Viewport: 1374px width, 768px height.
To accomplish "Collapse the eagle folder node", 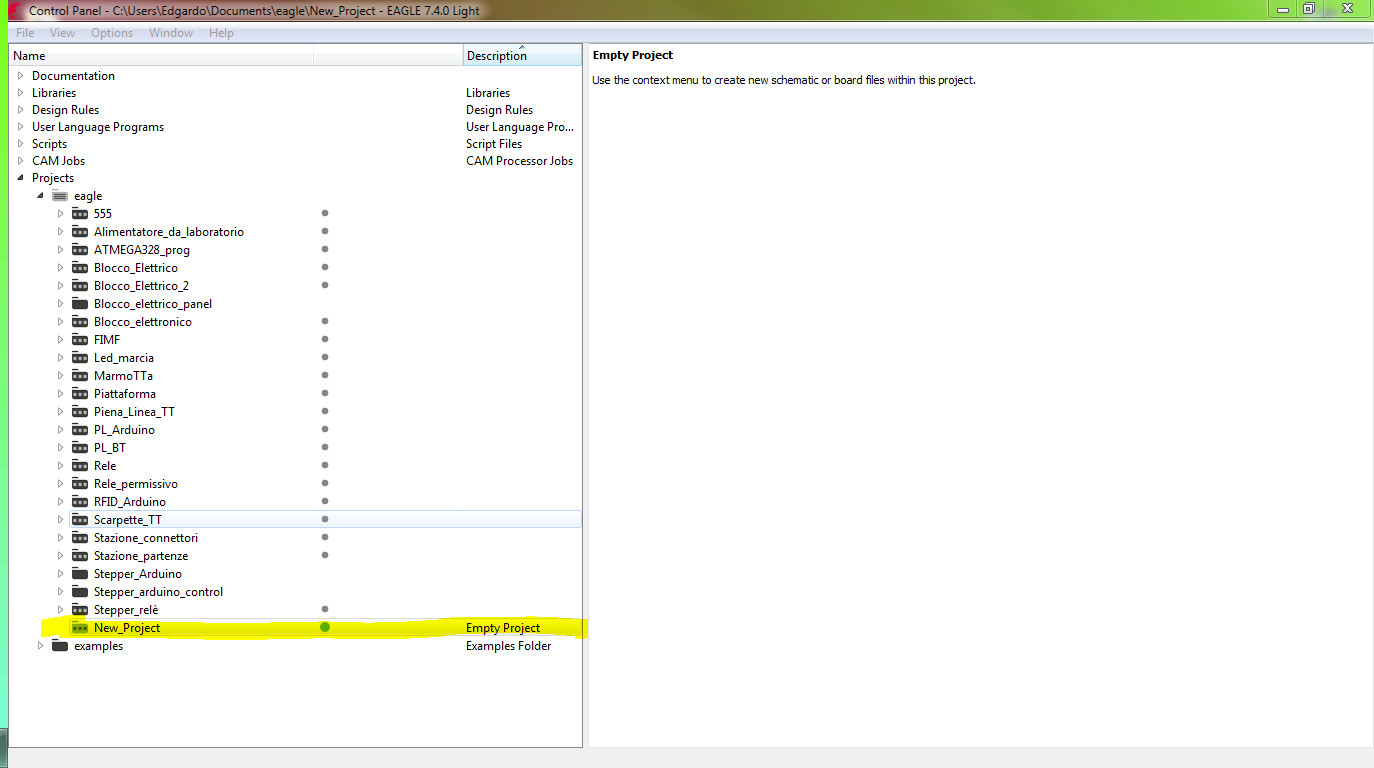I will (40, 196).
